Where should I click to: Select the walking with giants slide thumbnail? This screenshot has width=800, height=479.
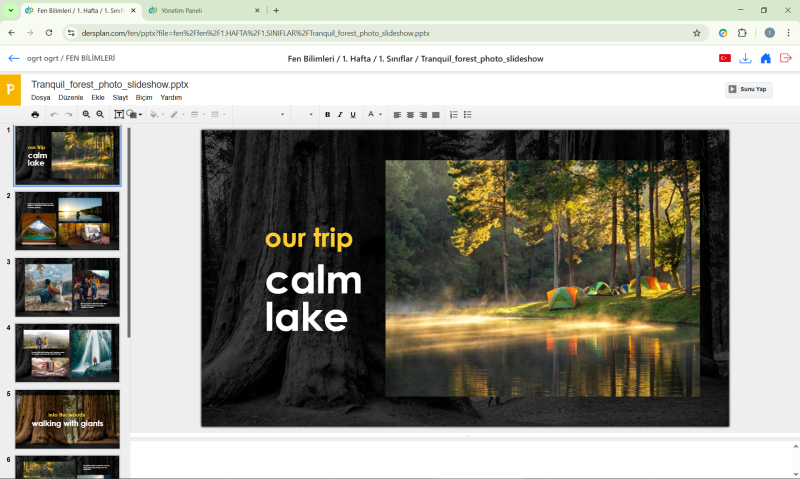(x=67, y=418)
